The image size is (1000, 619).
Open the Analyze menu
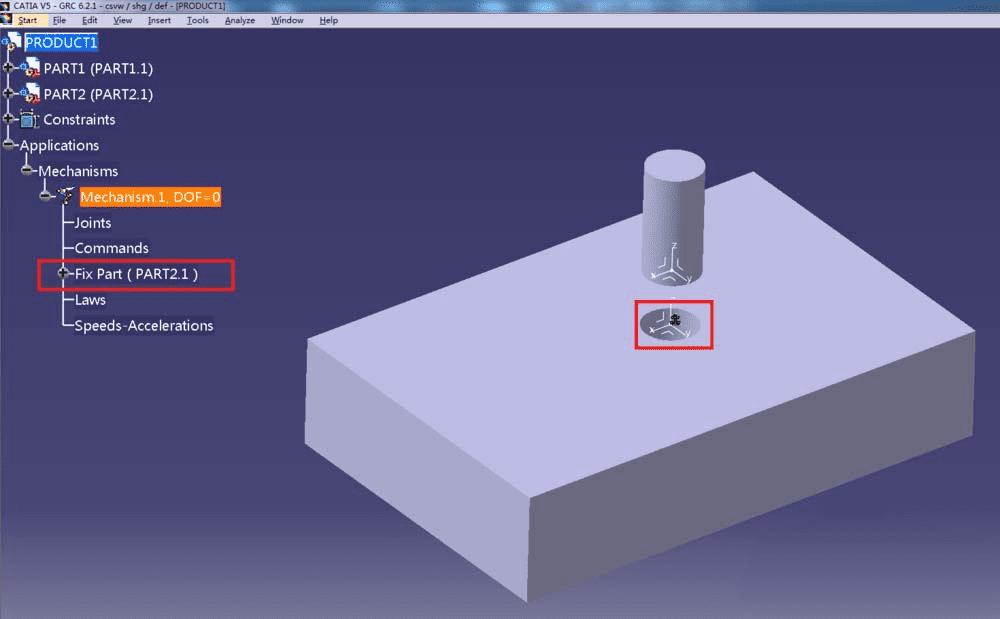(x=240, y=20)
